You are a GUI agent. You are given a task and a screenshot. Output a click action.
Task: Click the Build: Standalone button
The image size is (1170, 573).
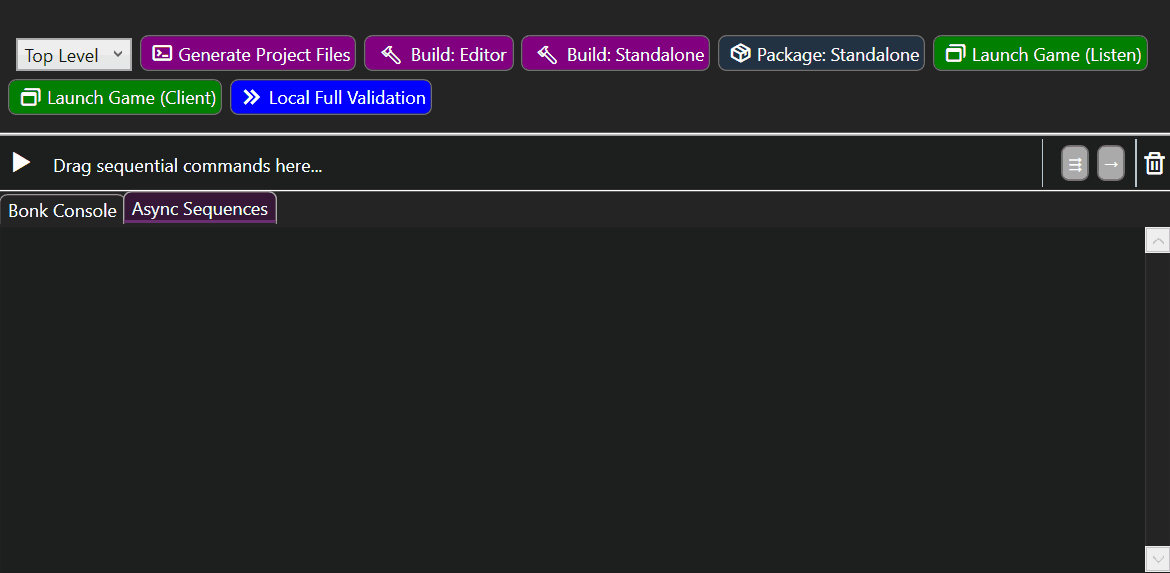pyautogui.click(x=616, y=54)
